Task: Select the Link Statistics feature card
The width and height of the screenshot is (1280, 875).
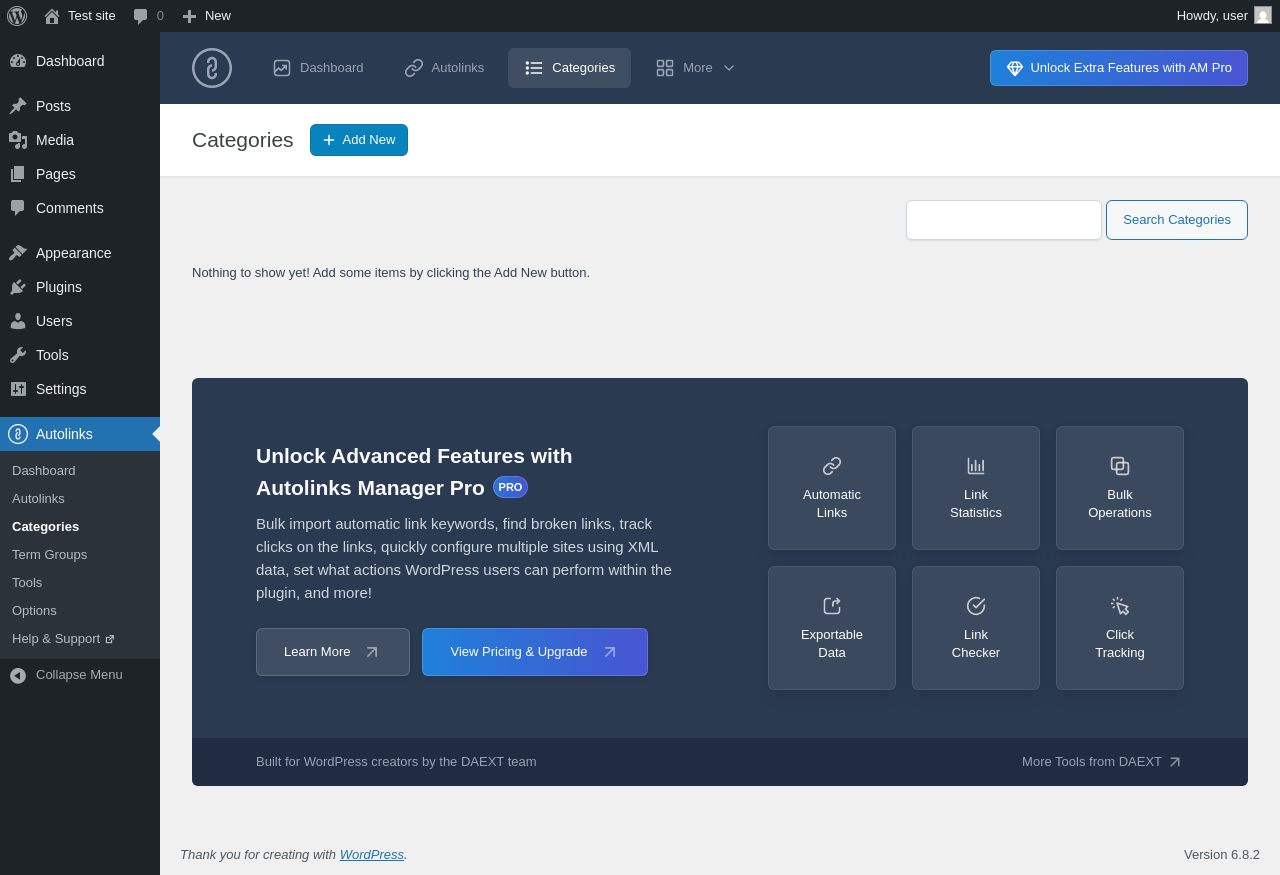Action: (x=976, y=488)
